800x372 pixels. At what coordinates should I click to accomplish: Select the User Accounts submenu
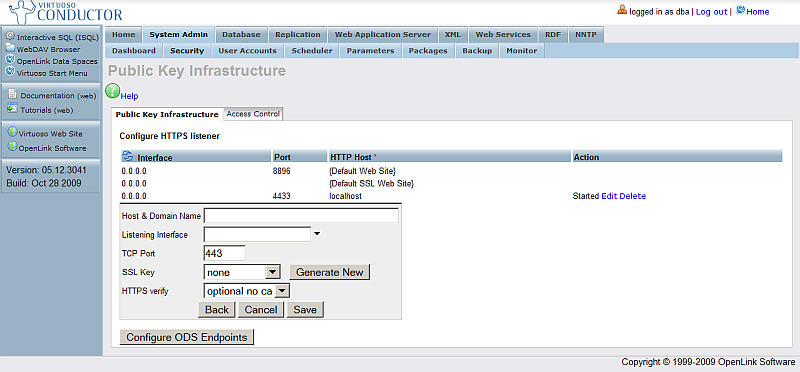(x=247, y=51)
